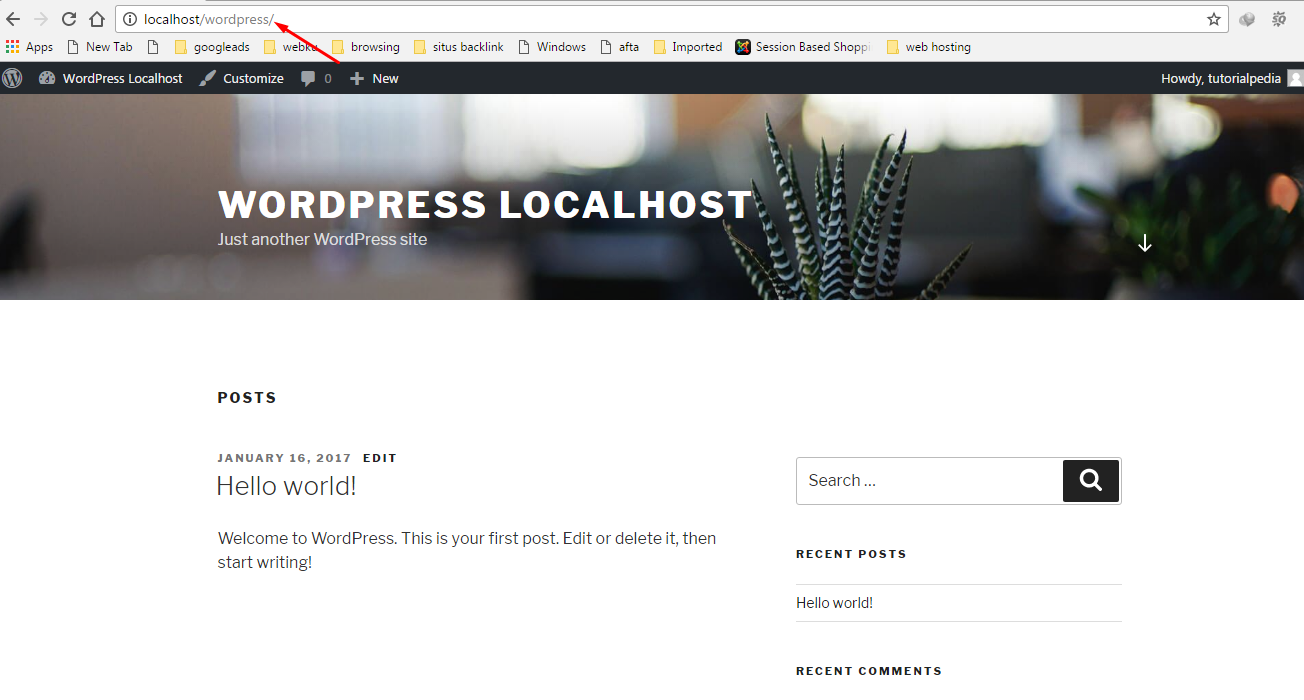Open the Imported bookmark folder
Image resolution: width=1304 pixels, height=700 pixels.
[687, 47]
